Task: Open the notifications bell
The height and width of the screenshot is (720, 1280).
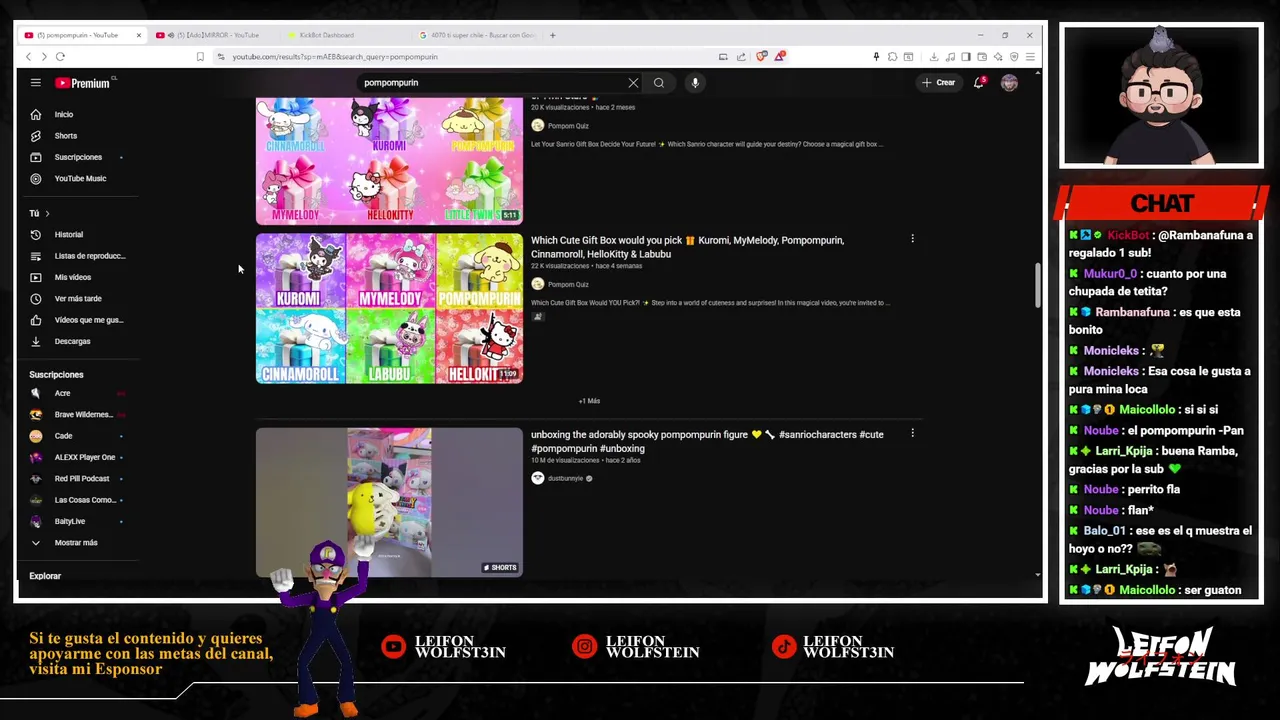Action: [x=979, y=83]
